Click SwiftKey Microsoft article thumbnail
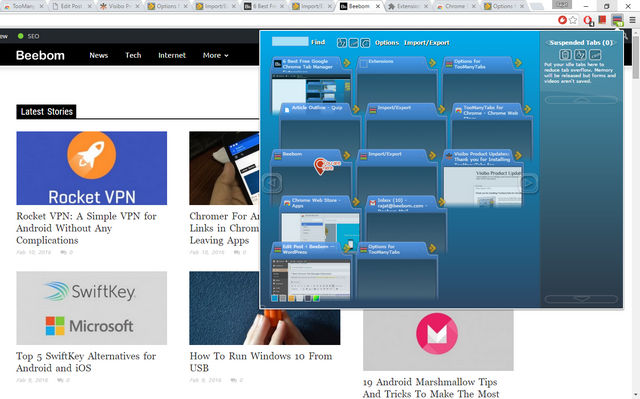640x399 pixels. 91,308
